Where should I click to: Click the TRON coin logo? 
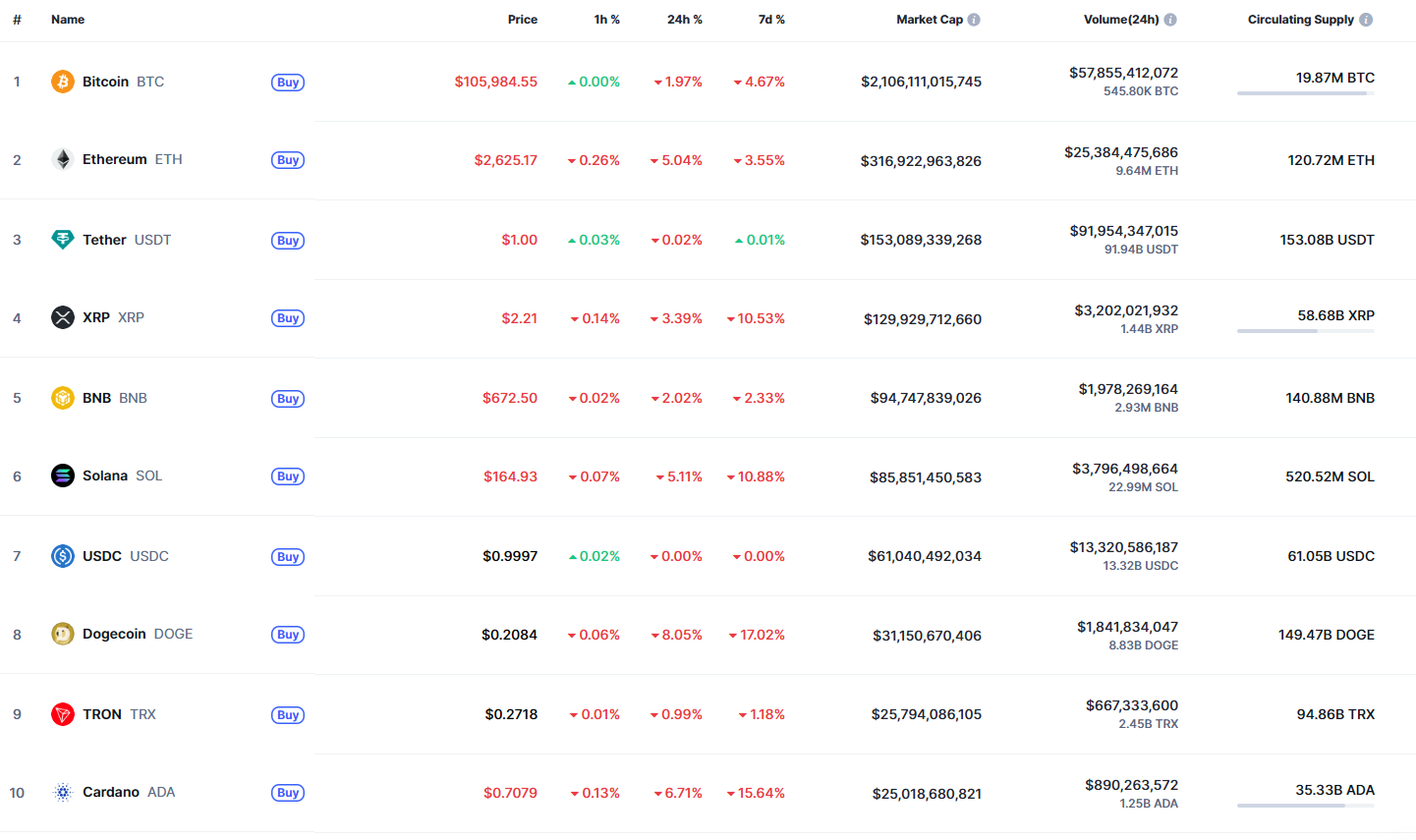click(x=63, y=714)
